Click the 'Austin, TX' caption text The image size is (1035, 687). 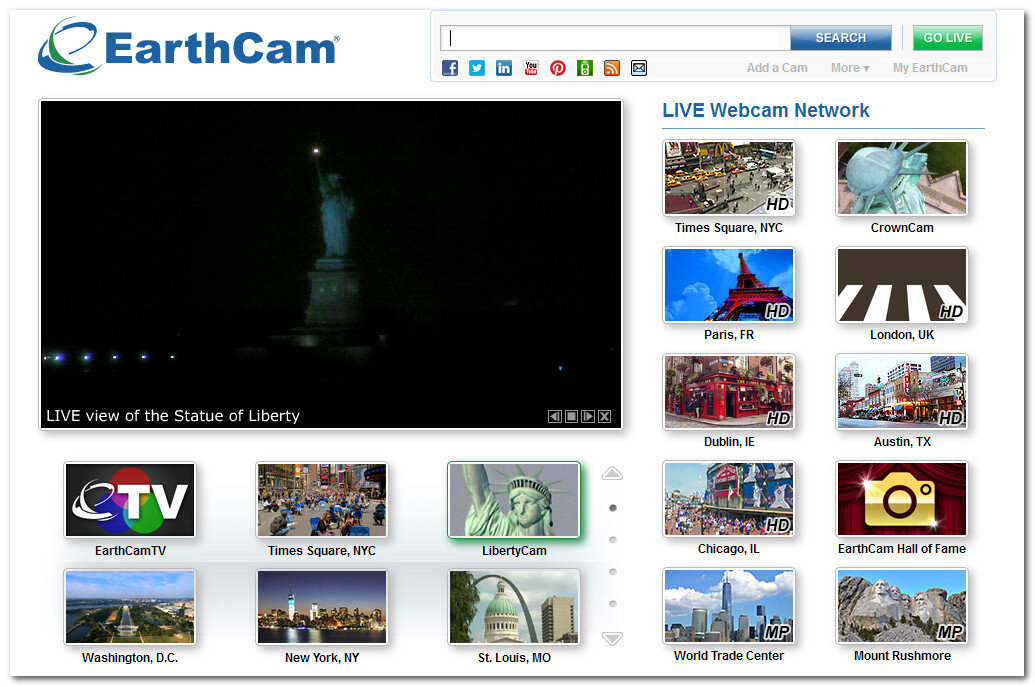point(902,442)
